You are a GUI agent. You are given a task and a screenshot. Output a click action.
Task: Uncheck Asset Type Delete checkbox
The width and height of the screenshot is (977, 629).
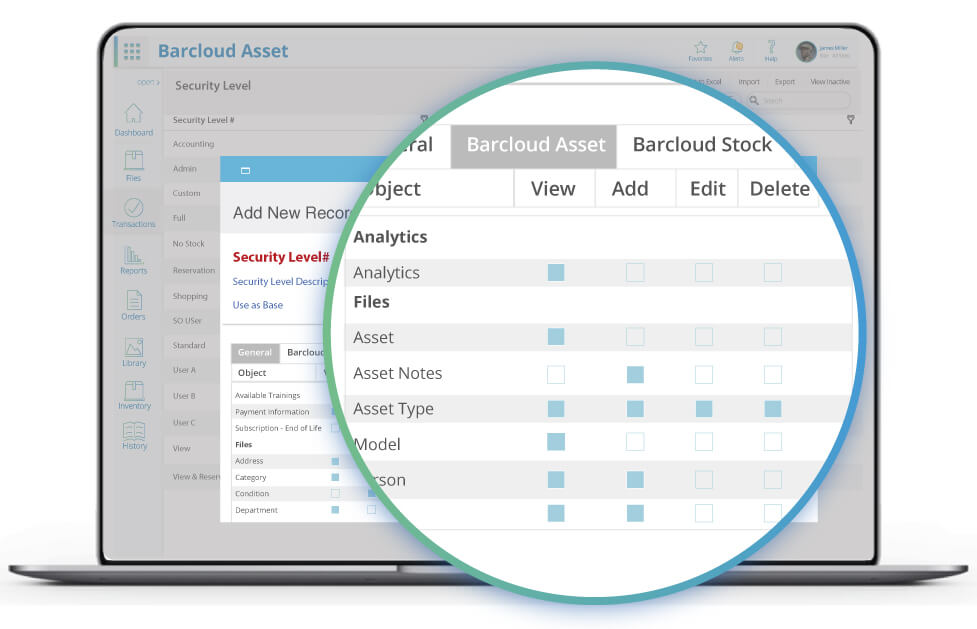(773, 409)
